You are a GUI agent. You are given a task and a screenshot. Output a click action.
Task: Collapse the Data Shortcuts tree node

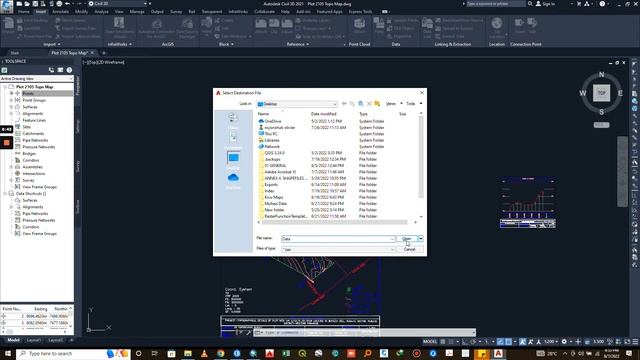tap(5, 193)
